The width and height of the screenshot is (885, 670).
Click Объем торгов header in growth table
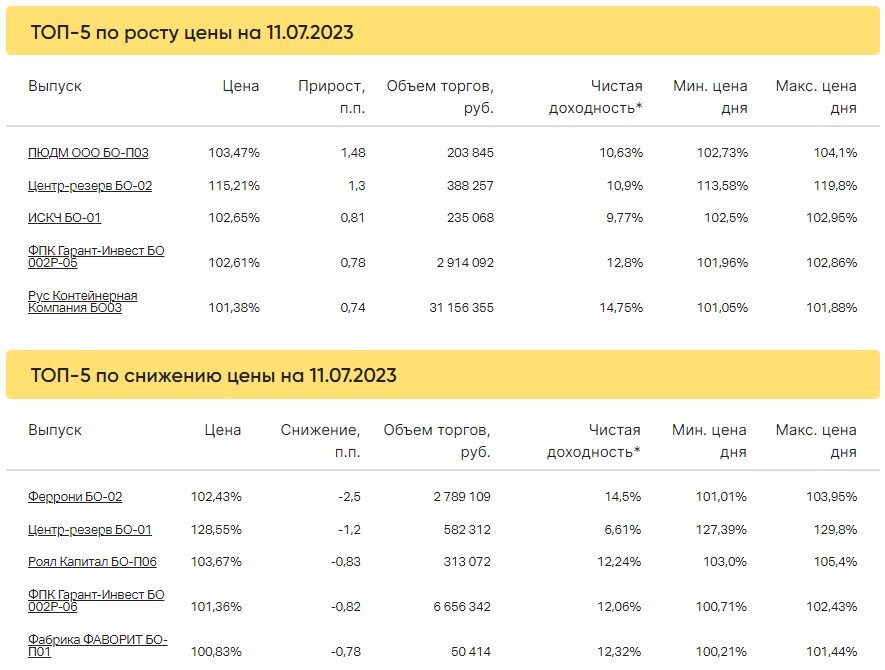click(x=440, y=97)
